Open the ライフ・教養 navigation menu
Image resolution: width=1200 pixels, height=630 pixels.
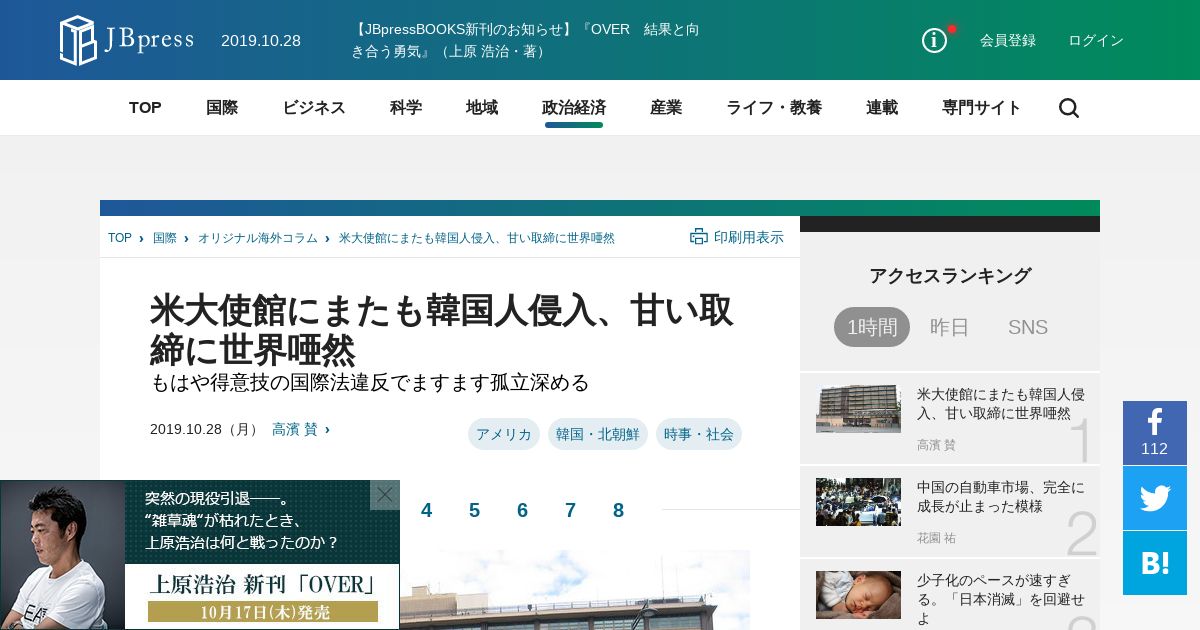click(774, 108)
